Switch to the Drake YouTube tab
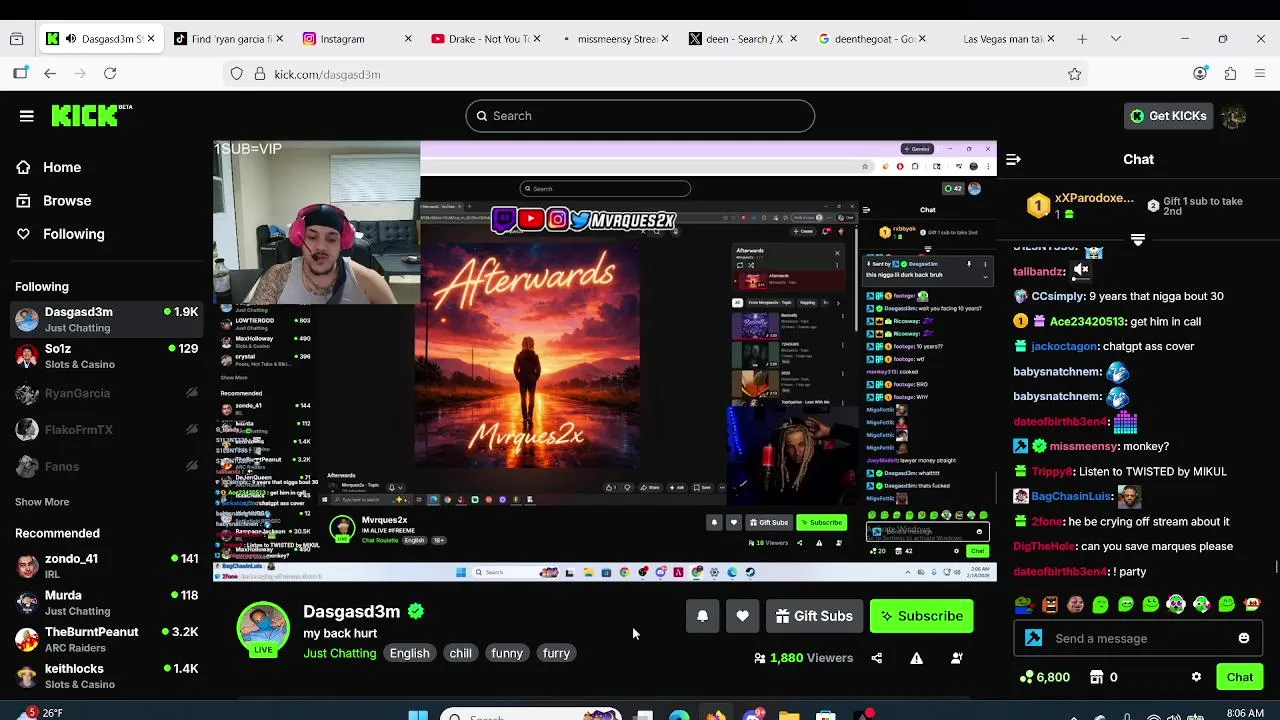The width and height of the screenshot is (1280, 720). [487, 39]
